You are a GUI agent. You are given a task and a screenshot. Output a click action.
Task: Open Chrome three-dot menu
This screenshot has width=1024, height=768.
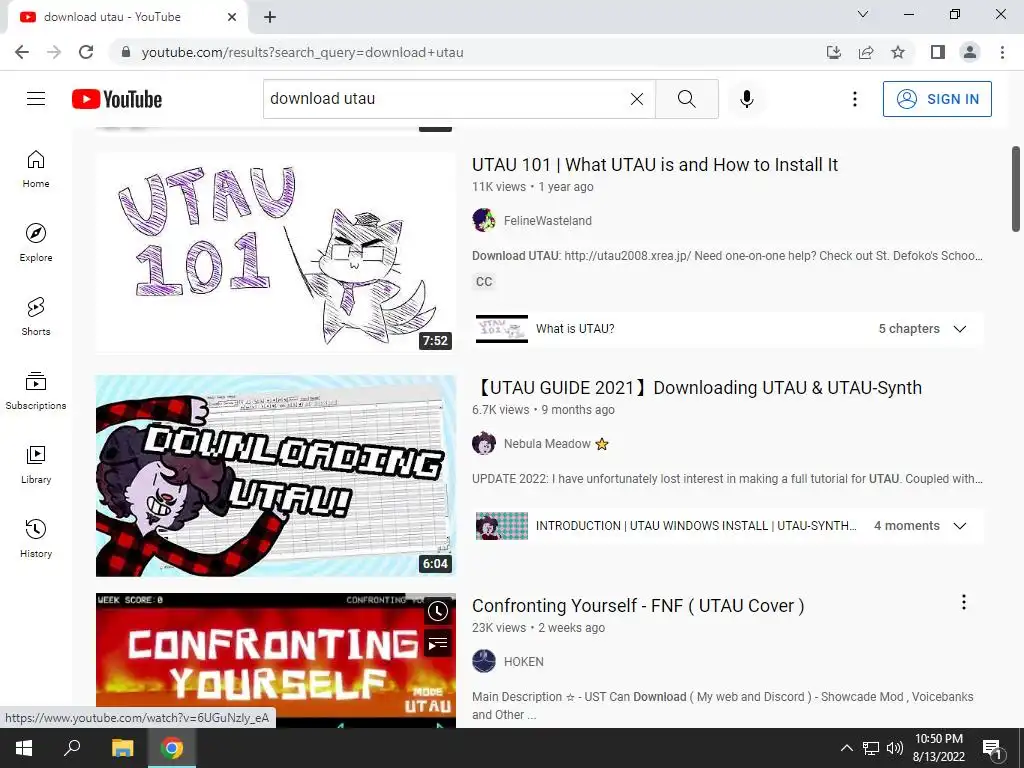pos(1002,52)
